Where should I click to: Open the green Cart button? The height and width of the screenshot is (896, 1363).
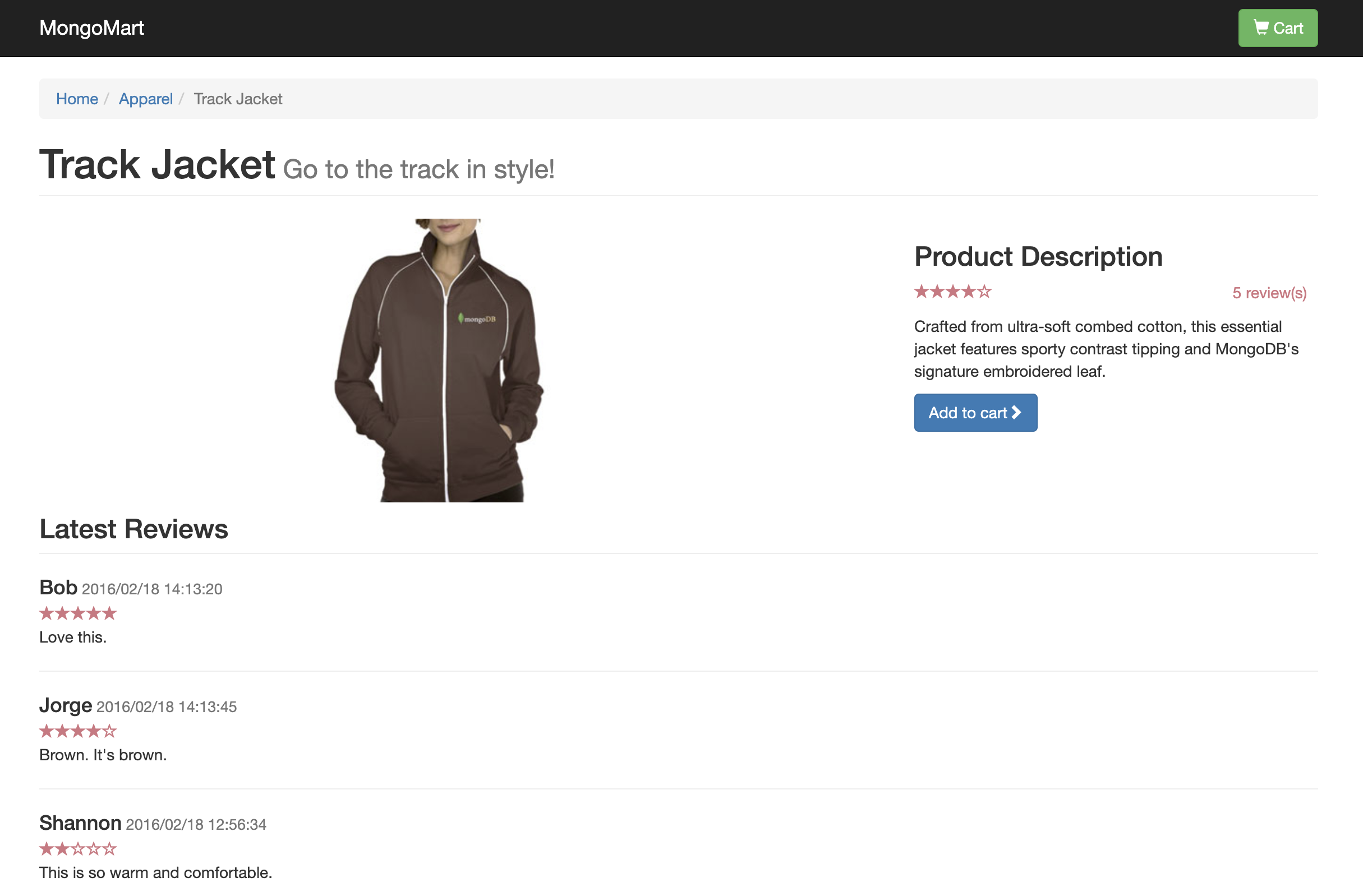tap(1277, 28)
